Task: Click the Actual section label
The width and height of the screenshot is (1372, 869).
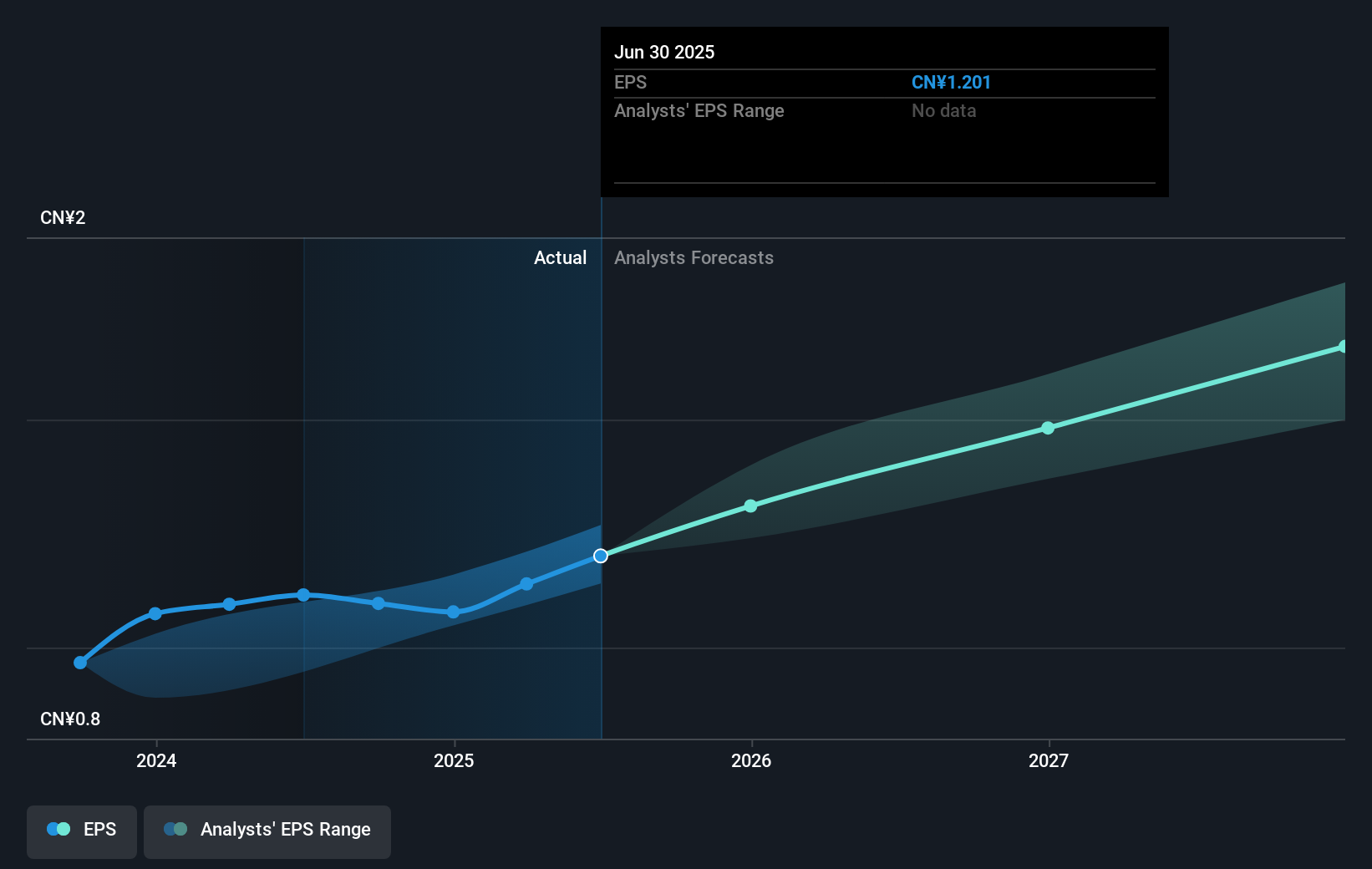Action: point(560,257)
